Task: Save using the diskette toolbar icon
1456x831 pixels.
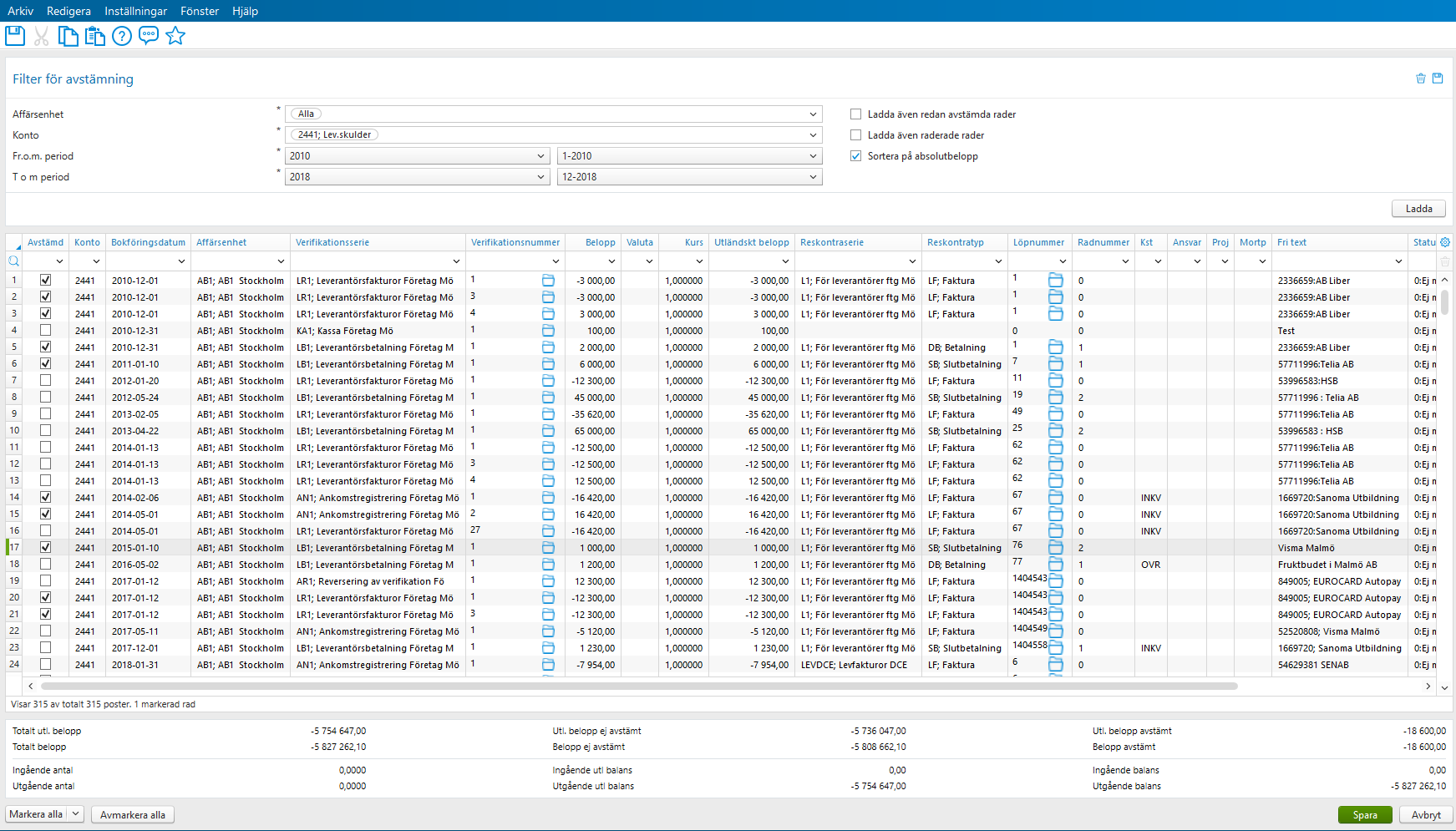Action: click(x=14, y=35)
